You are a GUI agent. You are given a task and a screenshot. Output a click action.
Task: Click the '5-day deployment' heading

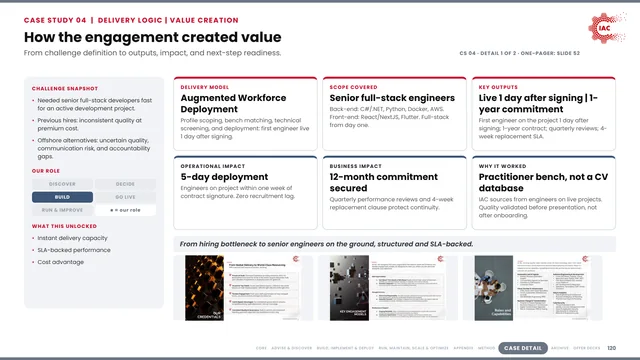pyautogui.click(x=224, y=177)
